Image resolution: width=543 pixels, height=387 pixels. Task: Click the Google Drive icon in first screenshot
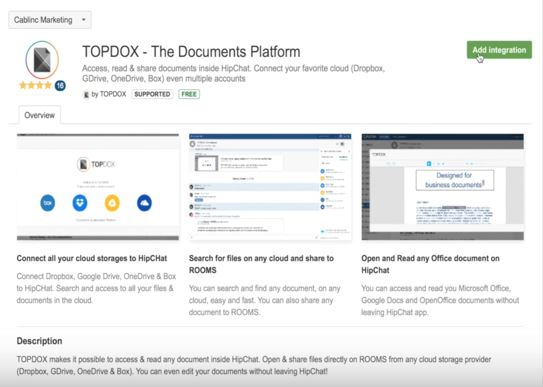[x=112, y=203]
